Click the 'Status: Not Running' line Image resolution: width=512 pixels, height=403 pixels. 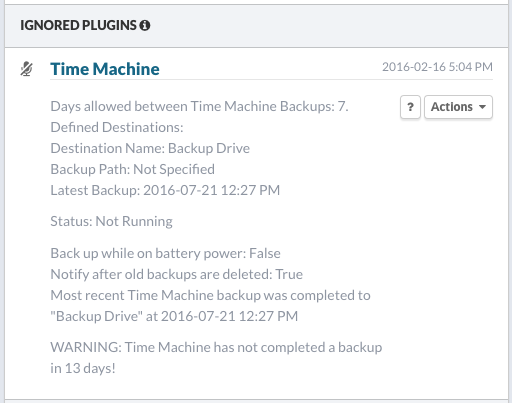pos(111,221)
